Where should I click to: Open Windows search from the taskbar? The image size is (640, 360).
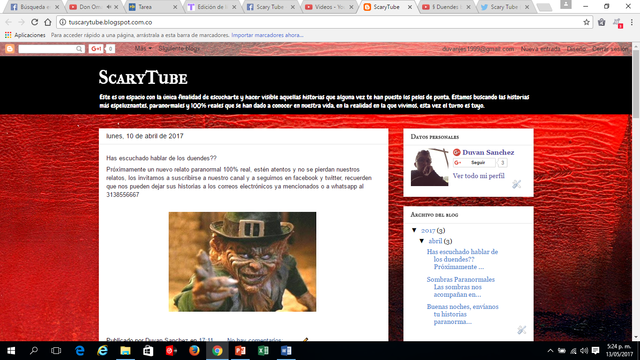tap(34, 351)
